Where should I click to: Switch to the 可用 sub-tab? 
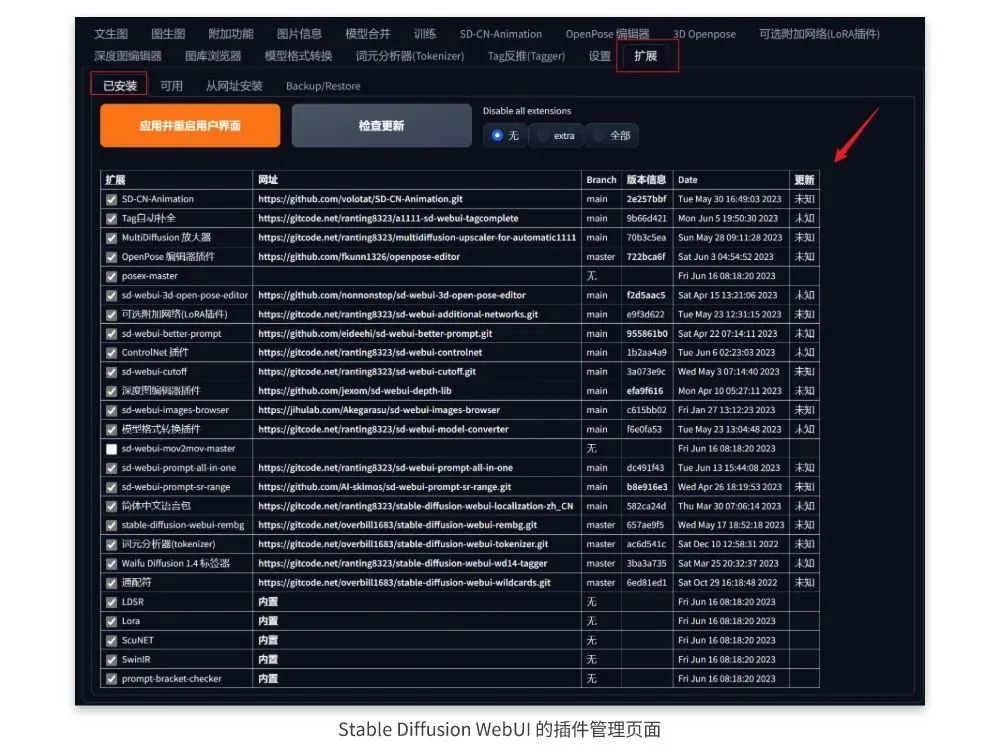point(172,86)
